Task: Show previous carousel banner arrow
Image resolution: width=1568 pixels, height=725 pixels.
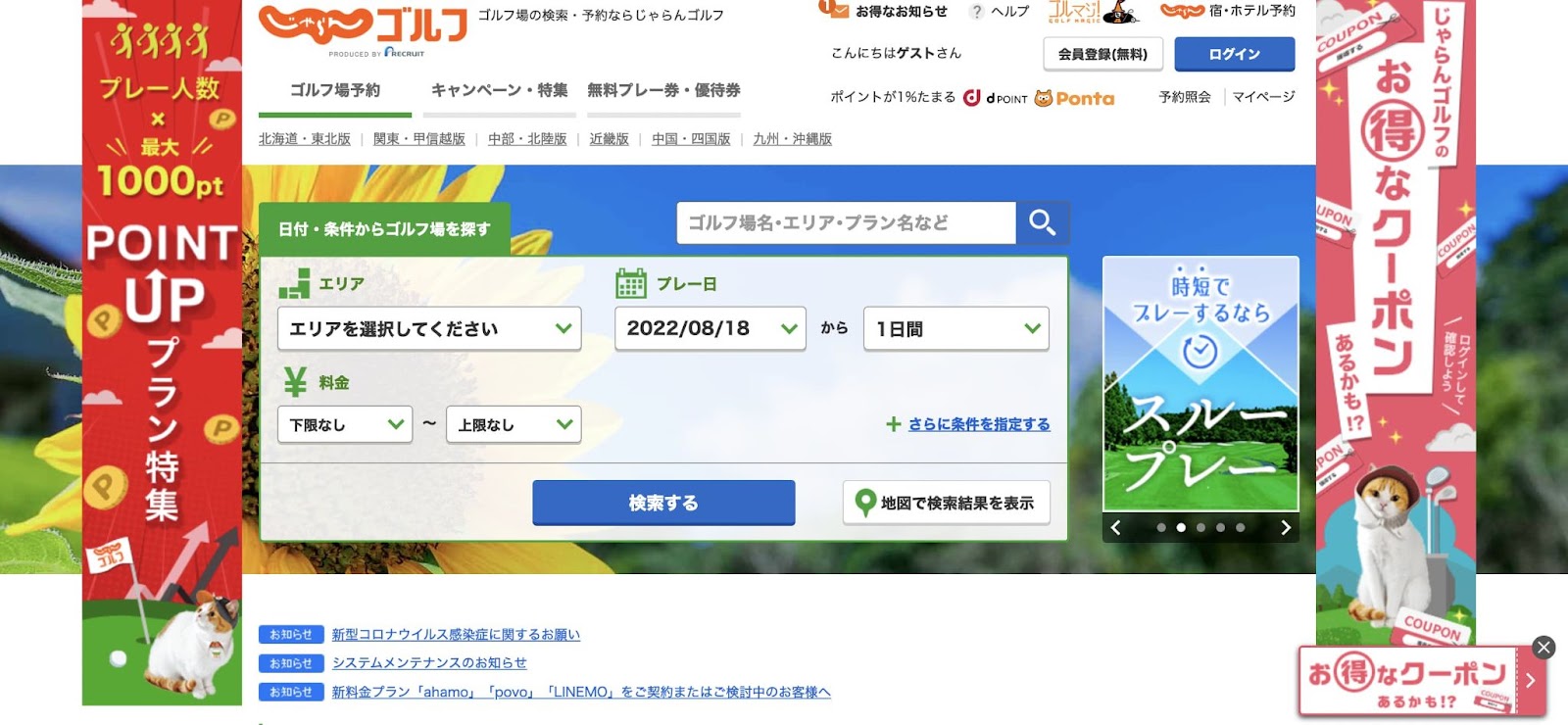Action: coord(1115,527)
